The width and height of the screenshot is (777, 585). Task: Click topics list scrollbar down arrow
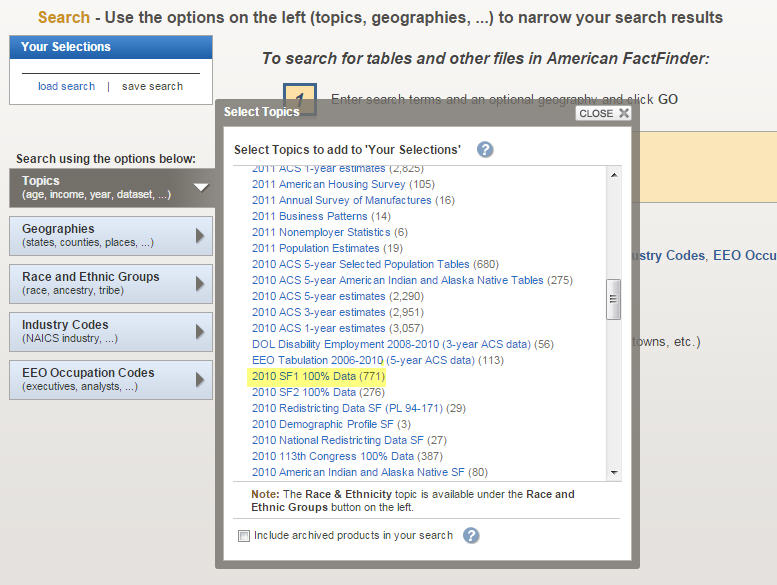tap(614, 473)
